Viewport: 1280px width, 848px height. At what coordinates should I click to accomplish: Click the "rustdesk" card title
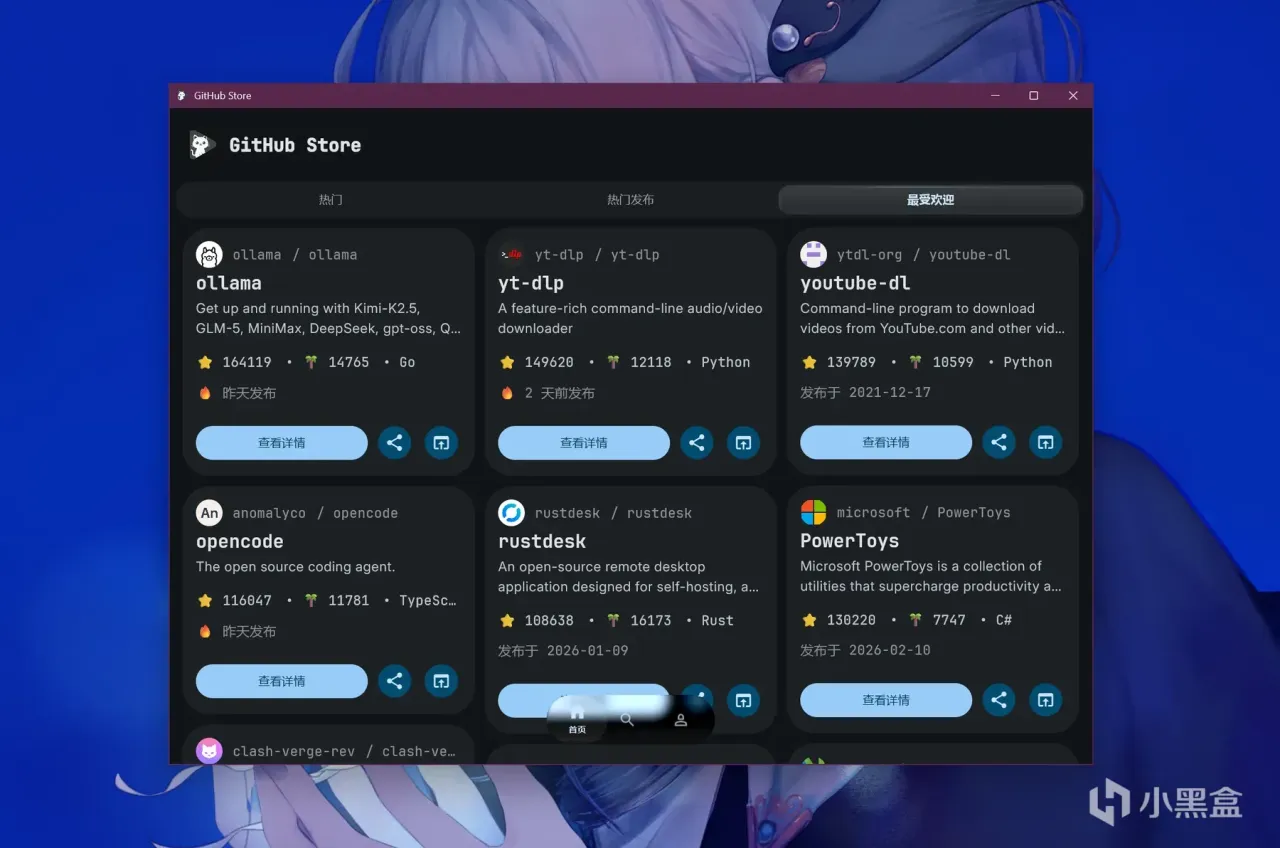(x=542, y=541)
